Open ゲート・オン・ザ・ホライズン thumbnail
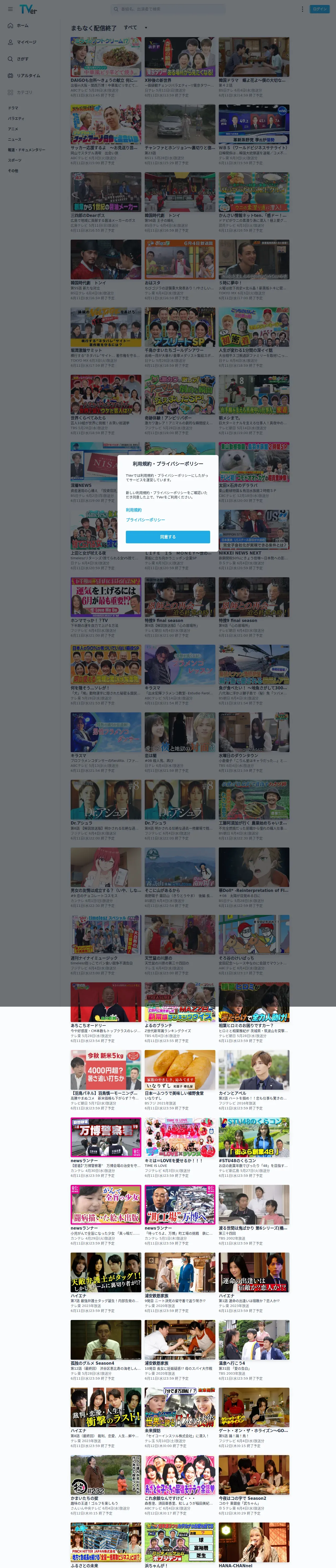 [254, 1407]
